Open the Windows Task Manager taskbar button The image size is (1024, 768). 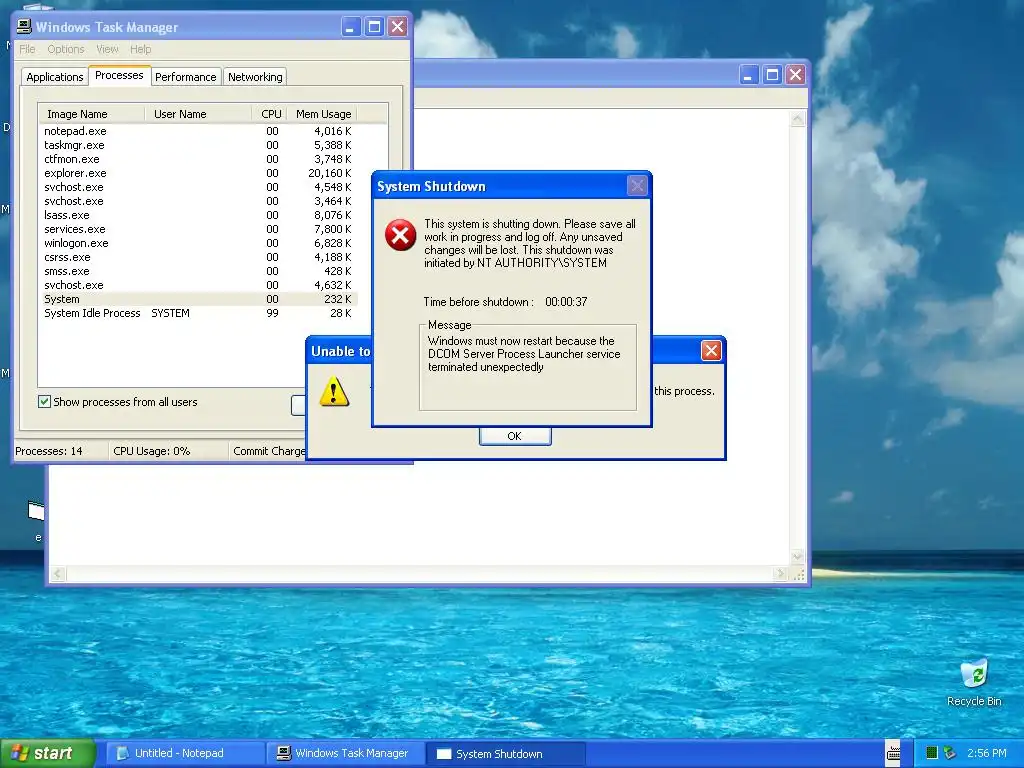pyautogui.click(x=346, y=753)
